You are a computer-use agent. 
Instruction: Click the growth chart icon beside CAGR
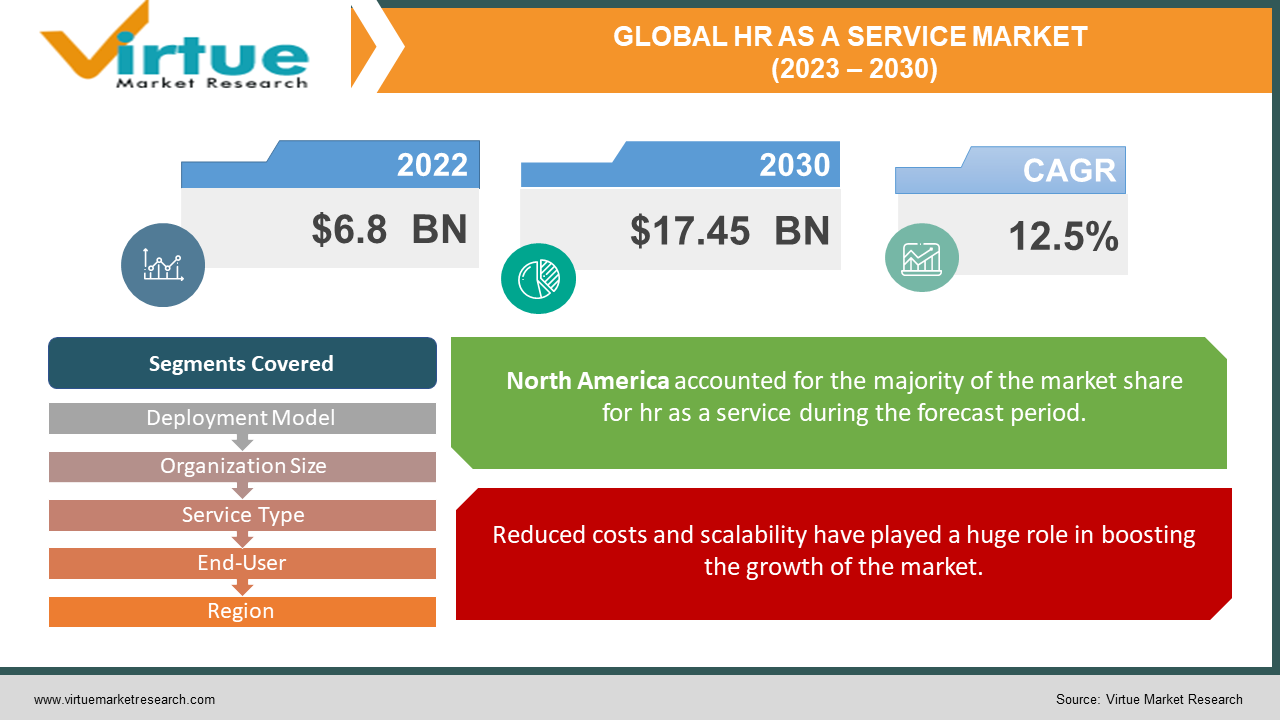922,258
